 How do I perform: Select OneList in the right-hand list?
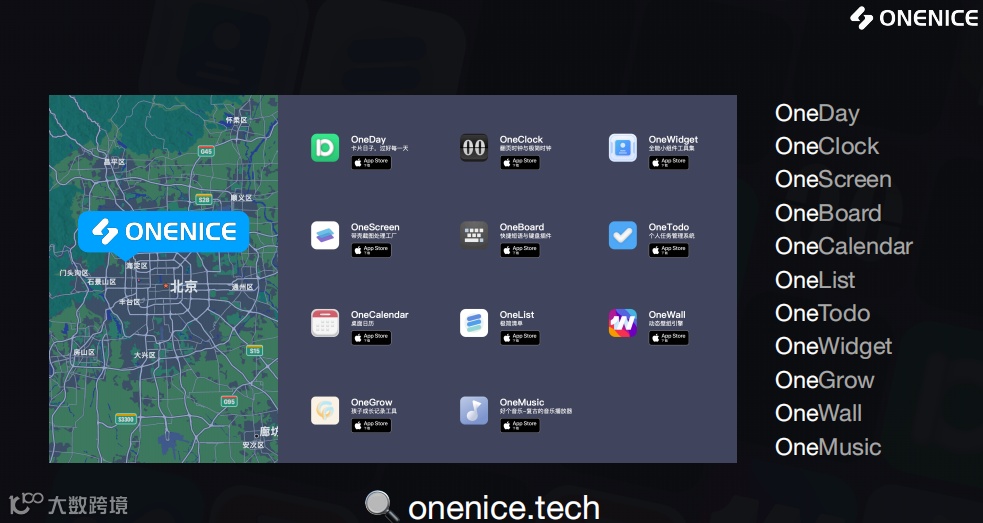pyautogui.click(x=815, y=280)
